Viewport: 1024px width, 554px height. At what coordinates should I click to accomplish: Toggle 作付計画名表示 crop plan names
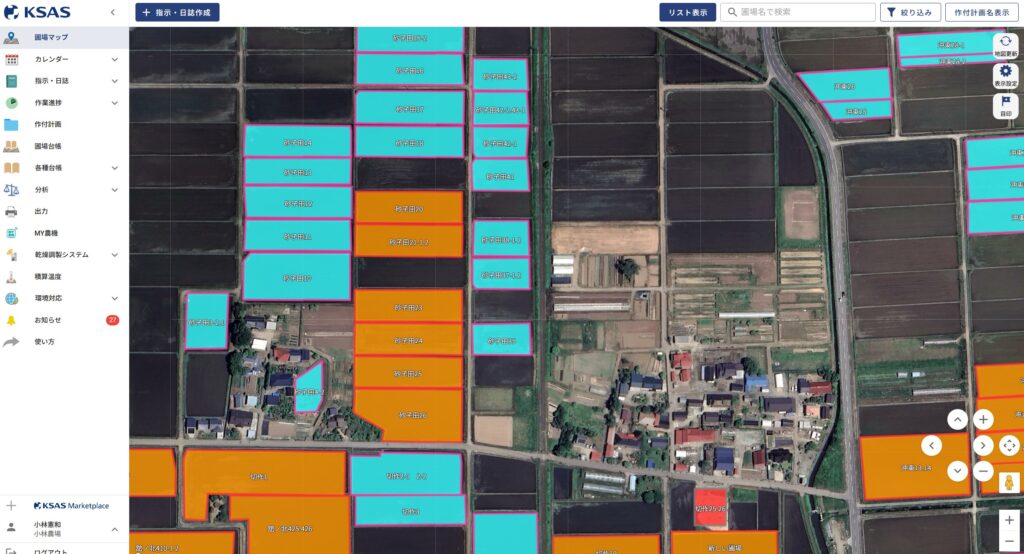click(981, 13)
